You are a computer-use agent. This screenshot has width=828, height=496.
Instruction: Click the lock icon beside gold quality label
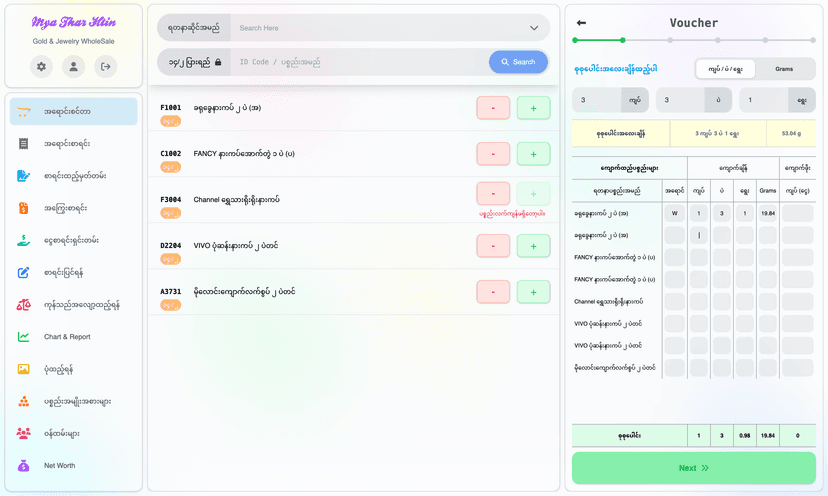(x=218, y=62)
